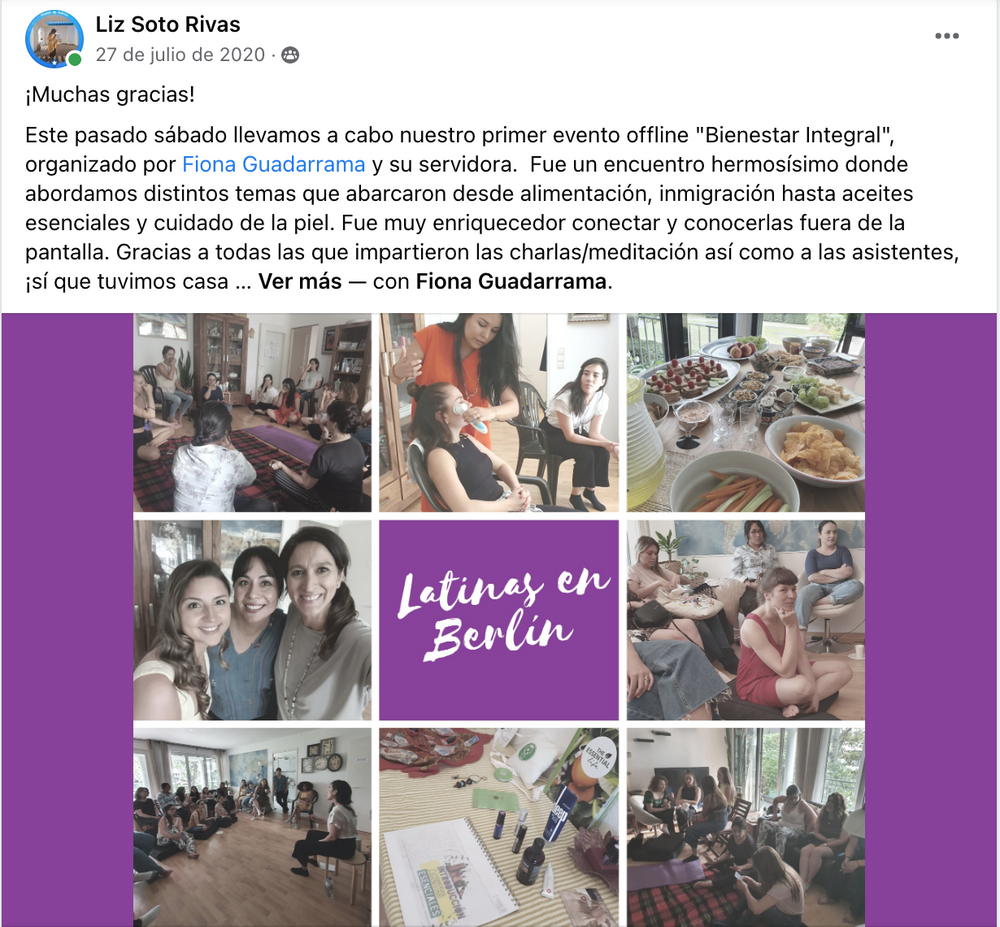Open the essential oils products photo
This screenshot has height=927, width=1000.
(499, 828)
